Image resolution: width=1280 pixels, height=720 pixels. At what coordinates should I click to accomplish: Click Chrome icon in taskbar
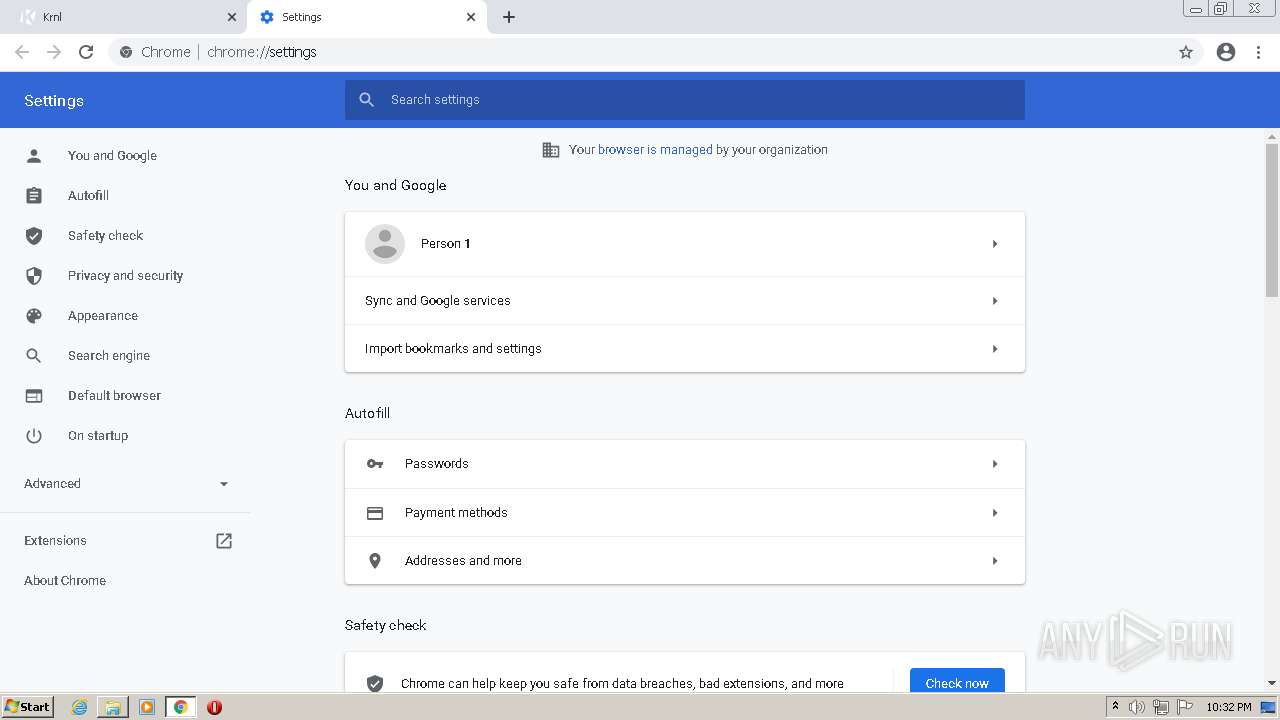click(x=181, y=707)
